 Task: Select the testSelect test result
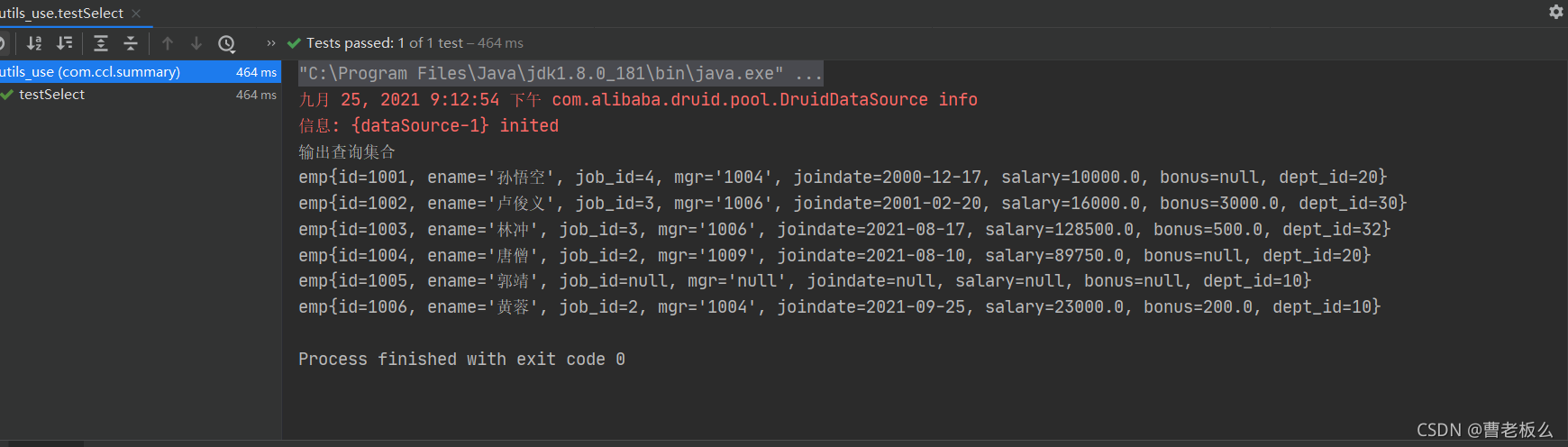pos(51,95)
